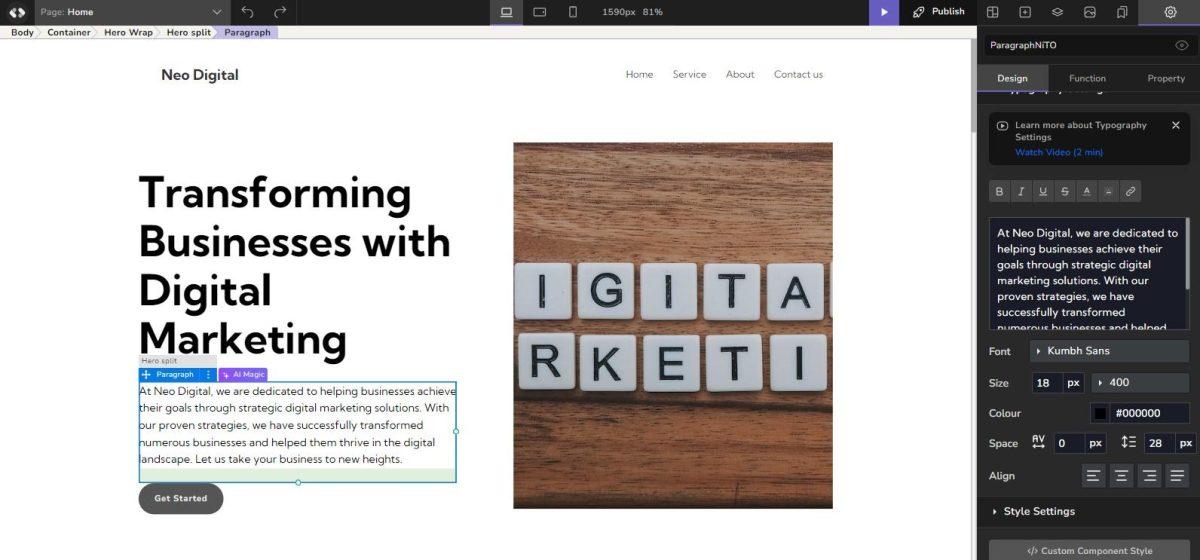This screenshot has width=1200, height=560.
Task: Align text right
Action: pyautogui.click(x=1150, y=476)
